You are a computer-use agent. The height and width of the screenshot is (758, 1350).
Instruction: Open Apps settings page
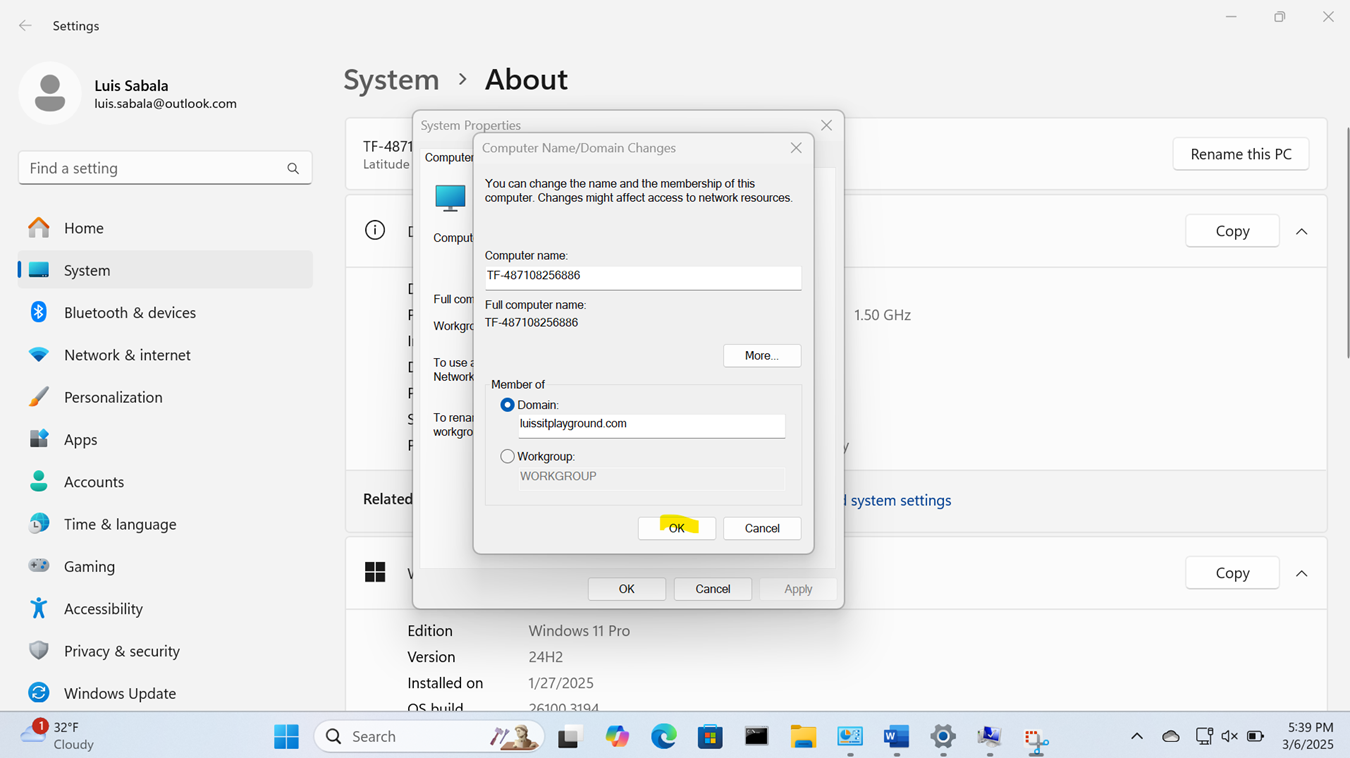(165, 439)
